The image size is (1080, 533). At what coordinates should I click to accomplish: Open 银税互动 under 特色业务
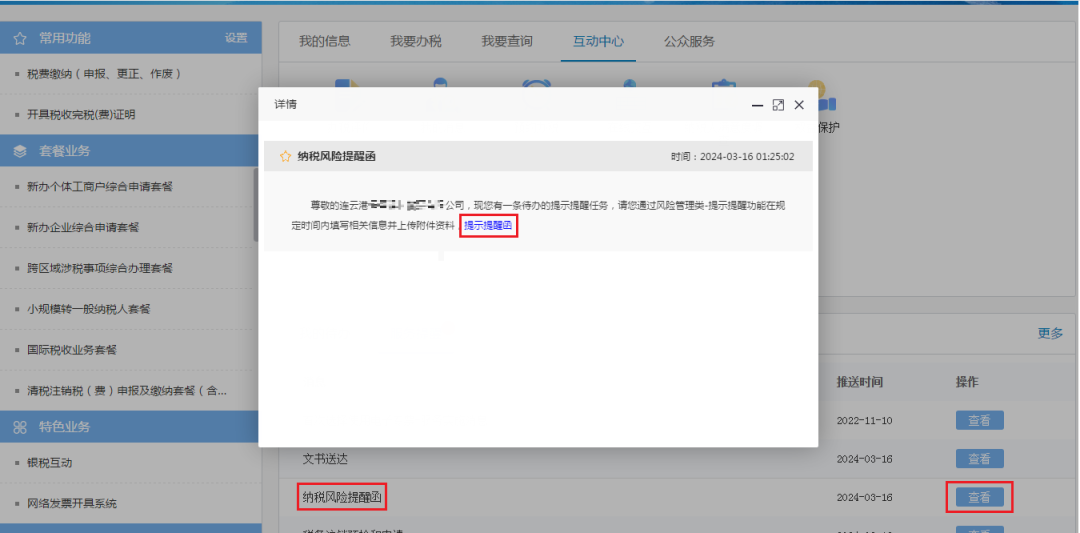pyautogui.click(x=50, y=463)
